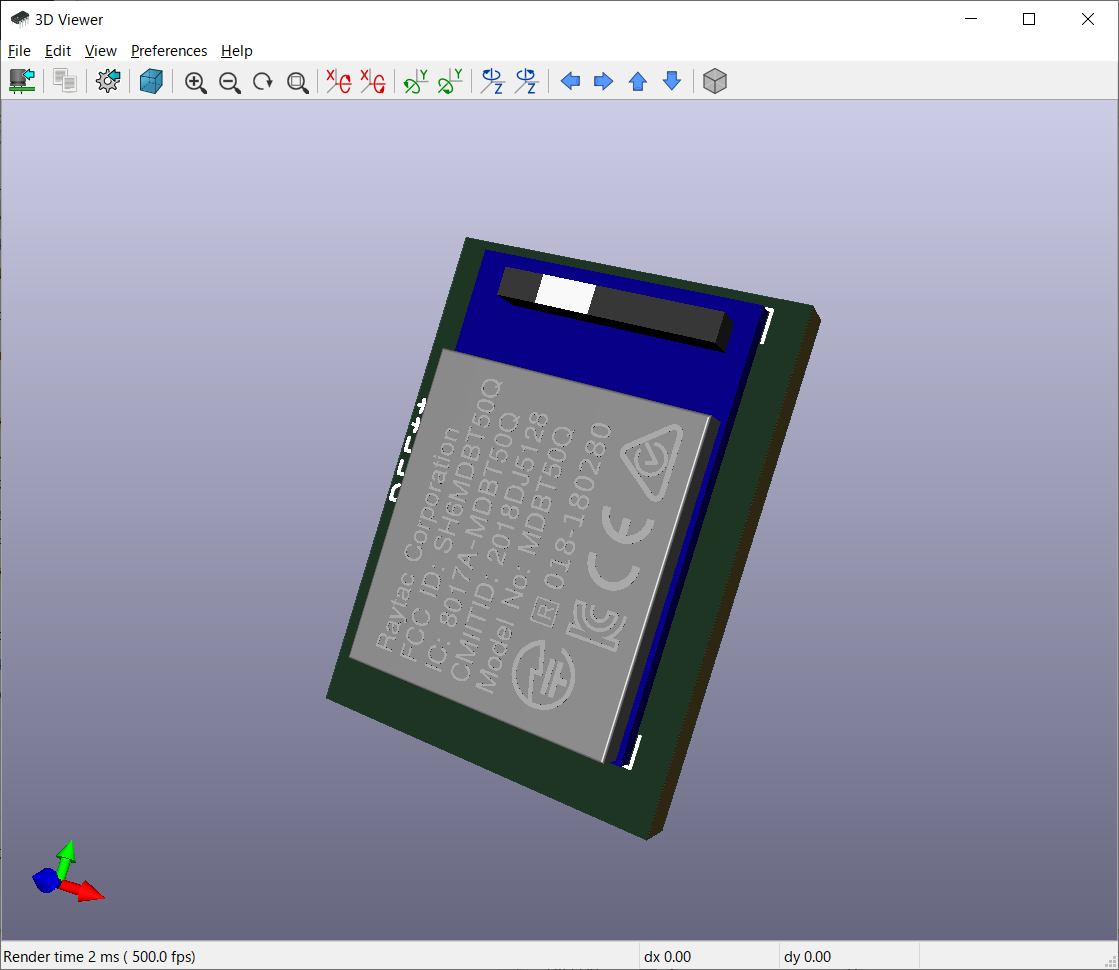Move board up with up arrow

638,82
